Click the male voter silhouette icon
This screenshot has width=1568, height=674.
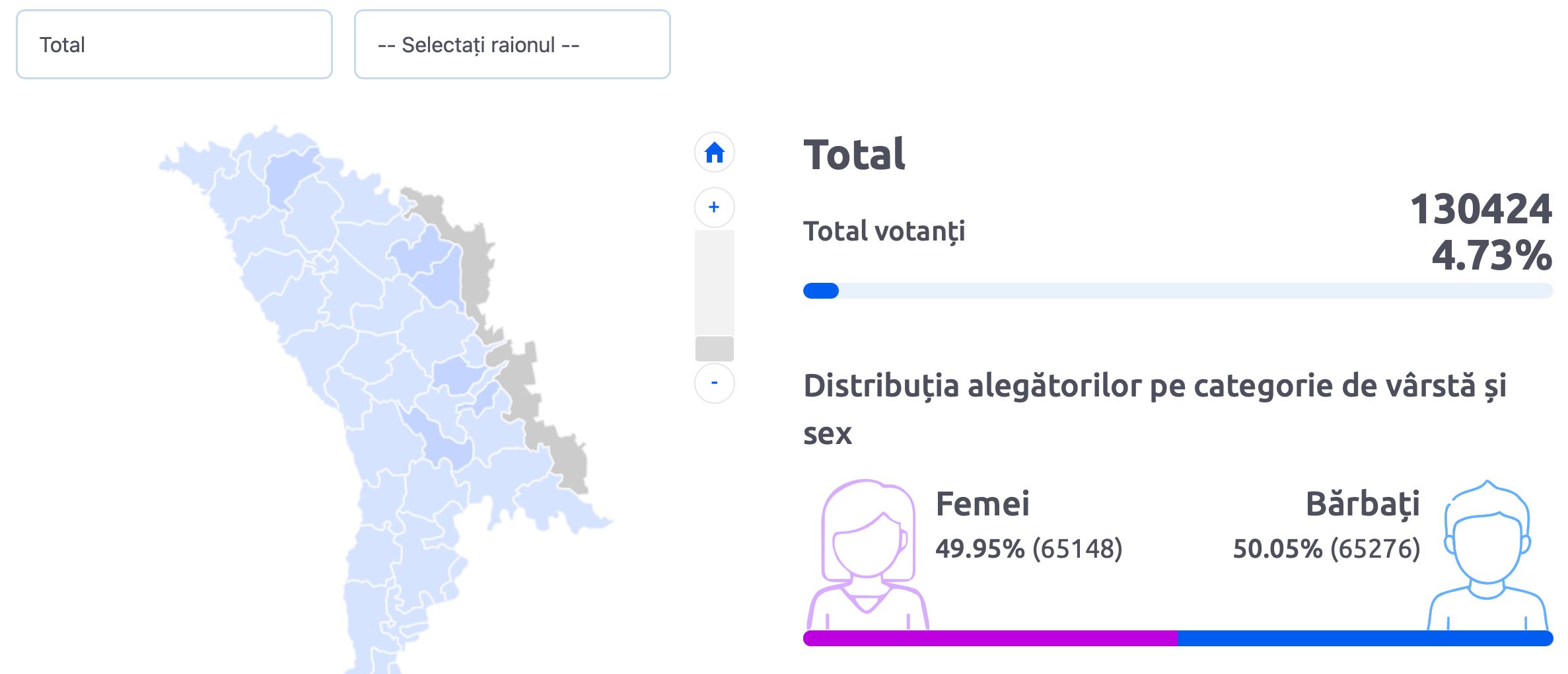(x=1487, y=554)
